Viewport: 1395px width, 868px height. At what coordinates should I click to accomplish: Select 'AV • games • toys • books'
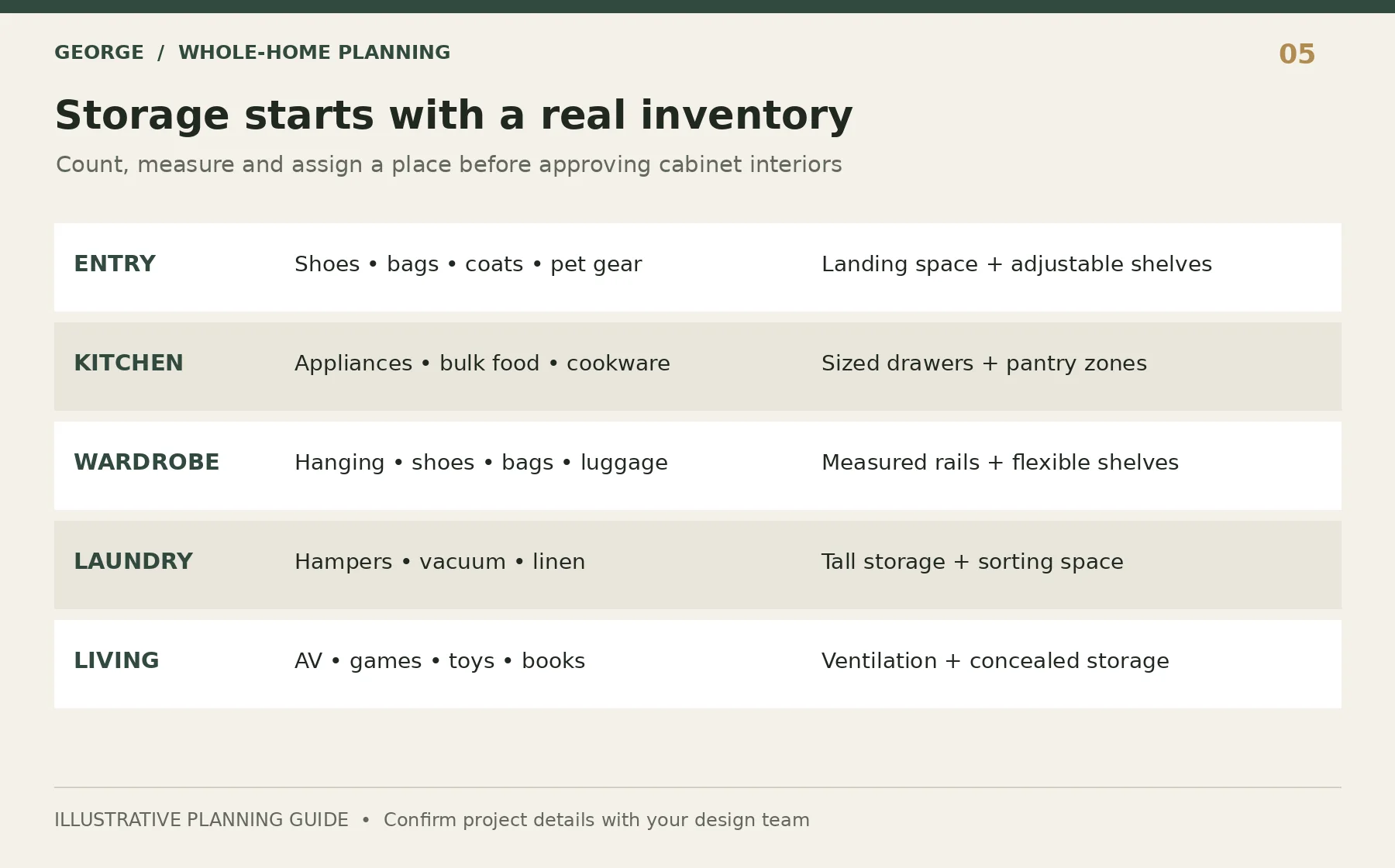pos(439,661)
